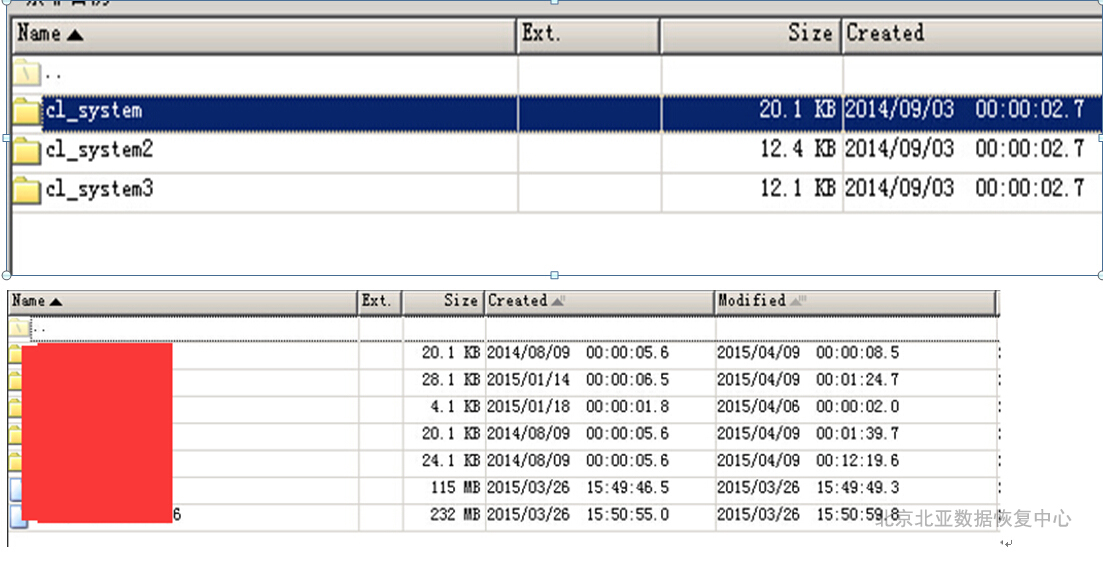Click the sort arrow beside the upper Name header
Screen dimensions: 1103x569
[75, 34]
